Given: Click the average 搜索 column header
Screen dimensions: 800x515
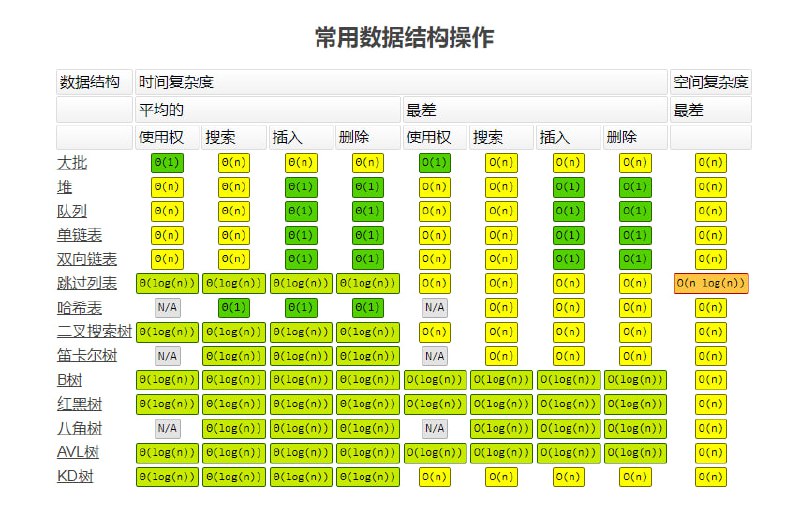Looking at the screenshot, I should (x=234, y=137).
